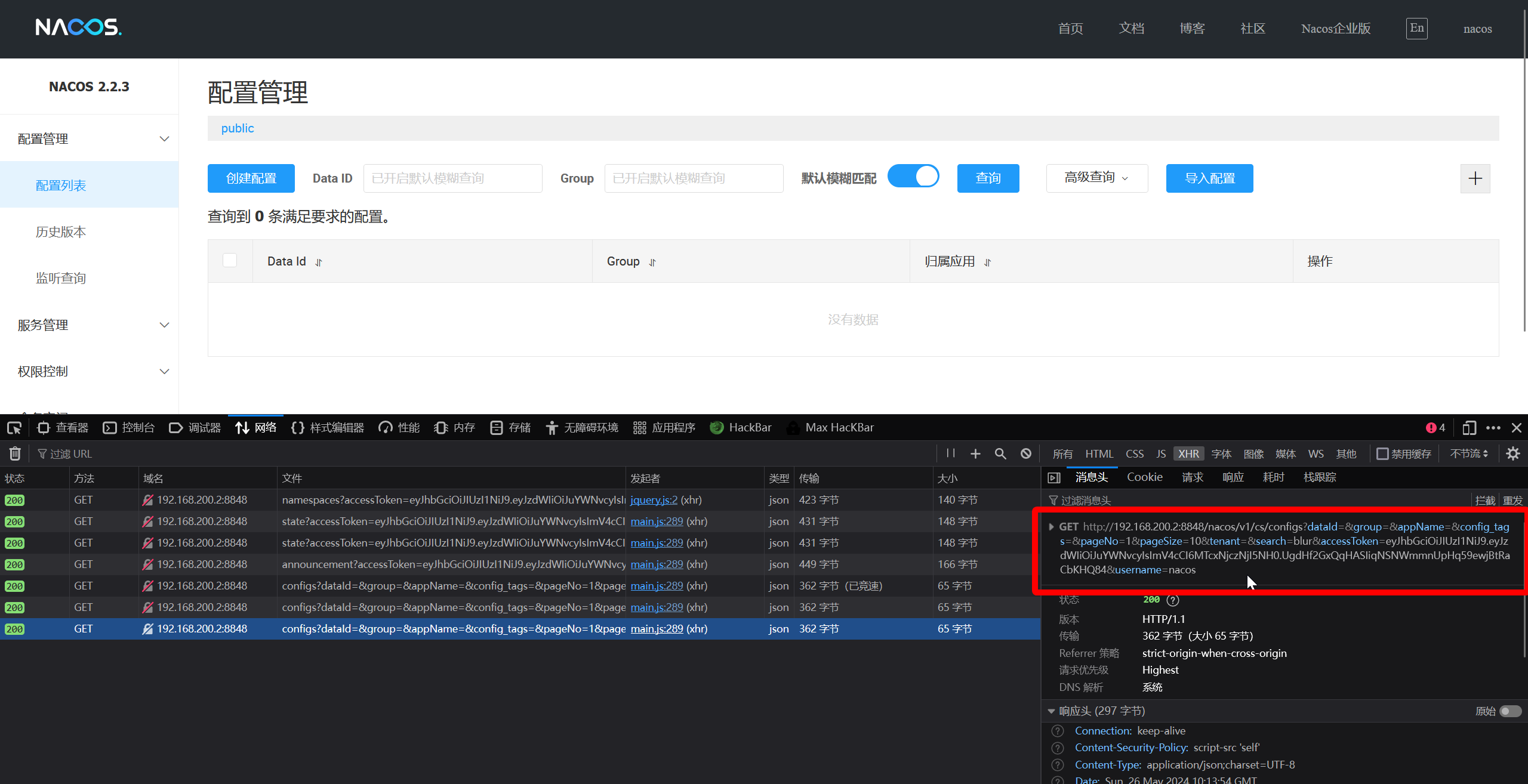Viewport: 1528px width, 784px height.
Task: Click plus icon beside import config
Action: pyautogui.click(x=1475, y=178)
